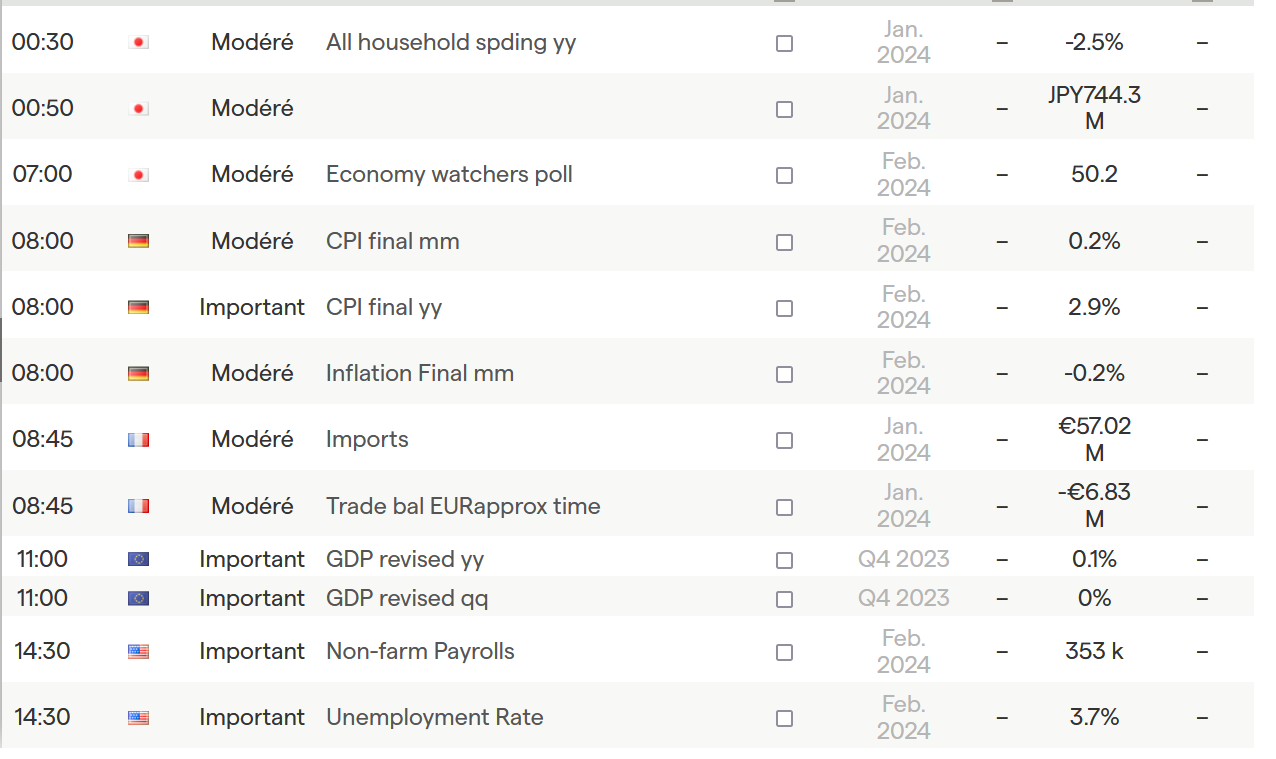
Task: Select the Trade bal EUR row checkbox
Action: tap(785, 507)
